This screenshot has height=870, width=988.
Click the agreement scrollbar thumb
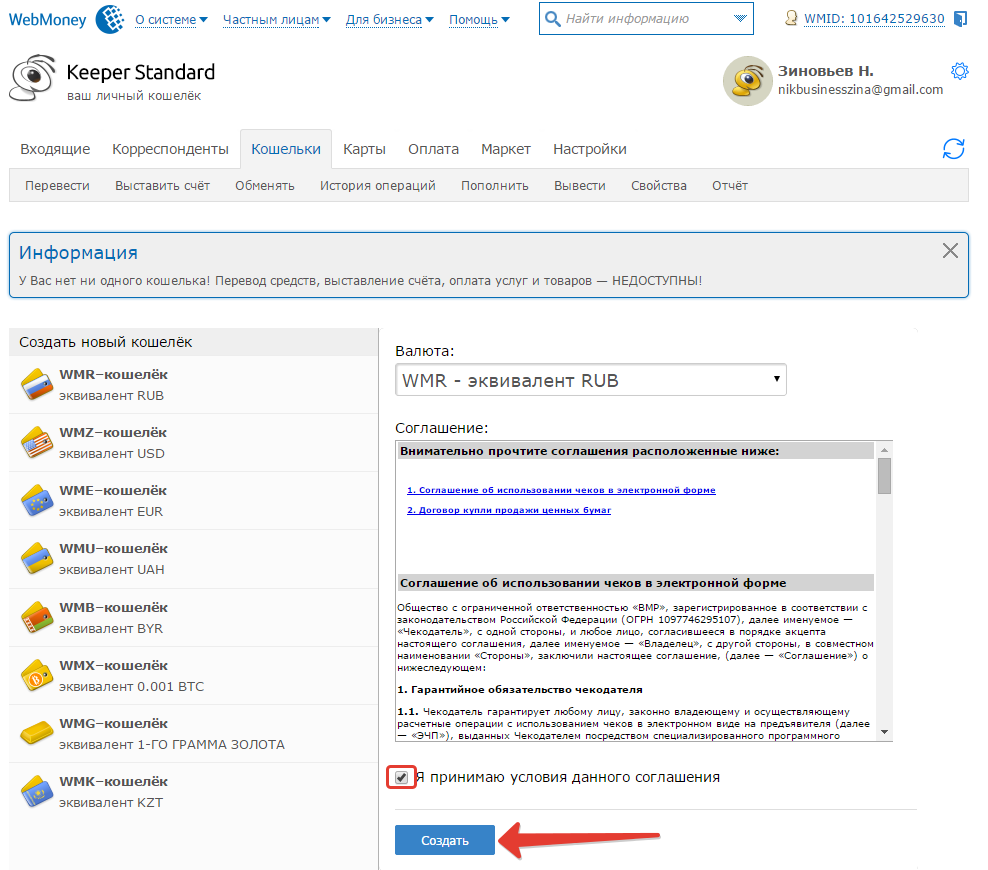coord(885,476)
